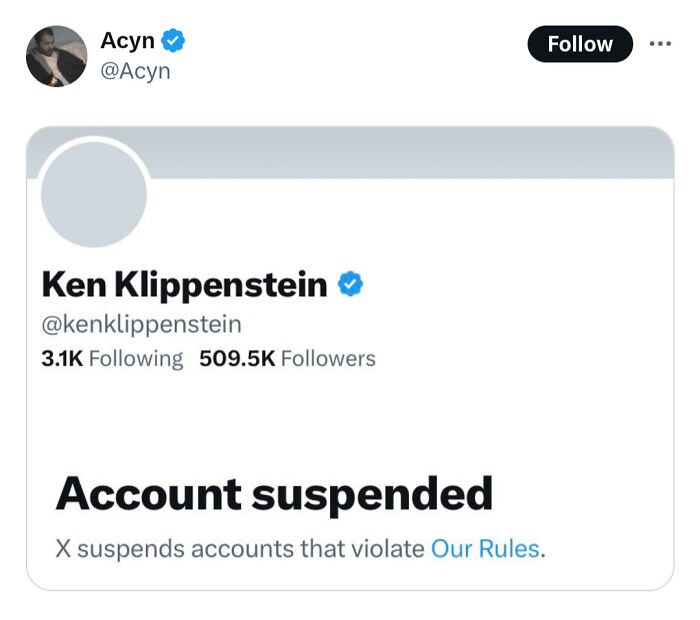This screenshot has height=620, width=700.
Task: Open the Our Rules link
Action: pos(485,548)
